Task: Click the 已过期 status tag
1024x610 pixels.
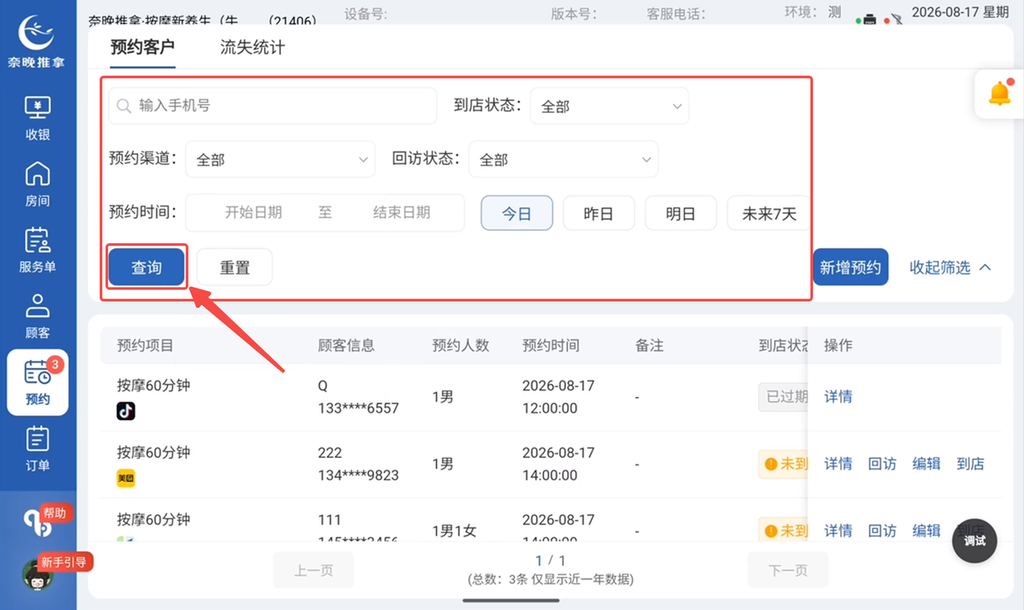Action: [x=783, y=396]
